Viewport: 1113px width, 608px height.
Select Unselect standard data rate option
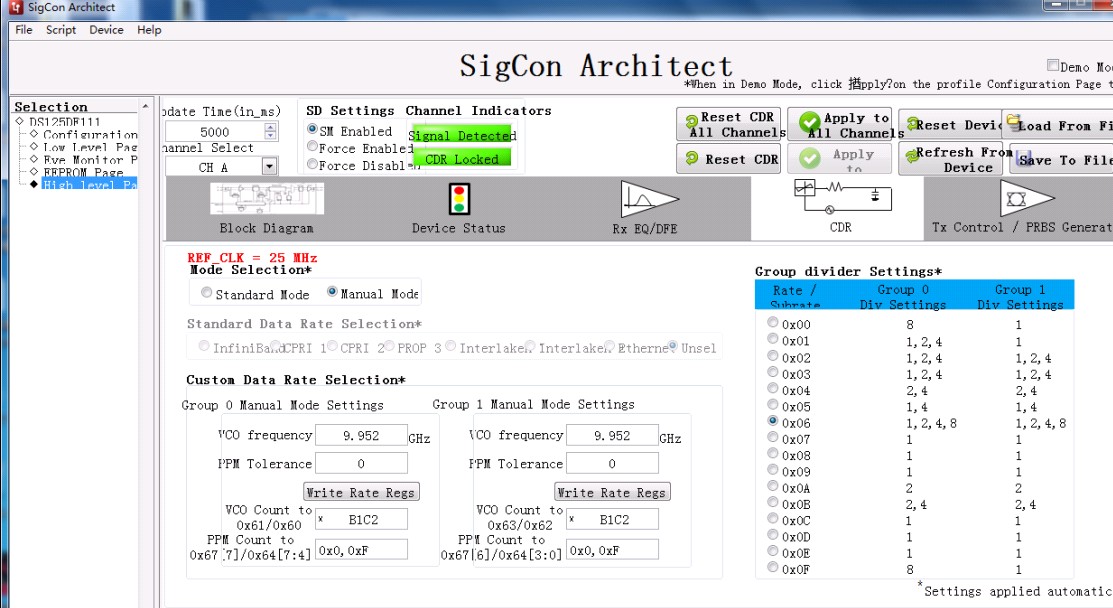point(672,346)
